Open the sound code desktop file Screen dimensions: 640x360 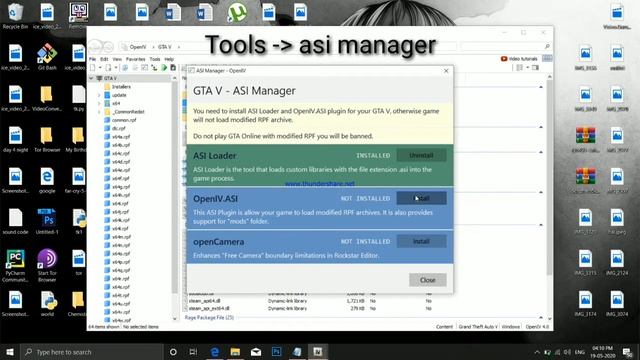point(15,222)
